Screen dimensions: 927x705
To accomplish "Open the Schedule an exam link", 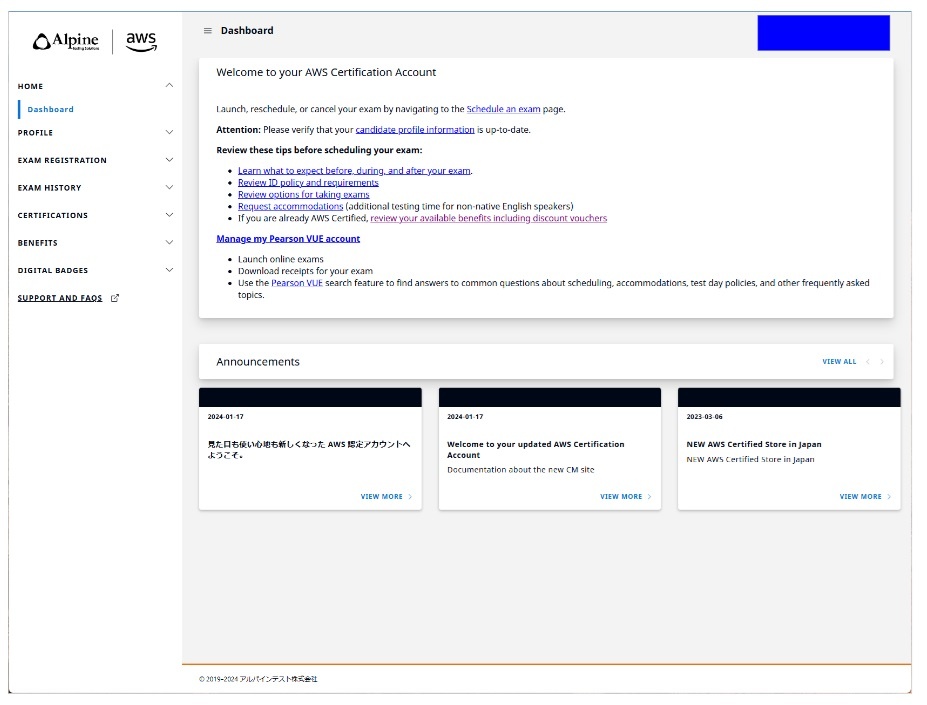I will (503, 109).
